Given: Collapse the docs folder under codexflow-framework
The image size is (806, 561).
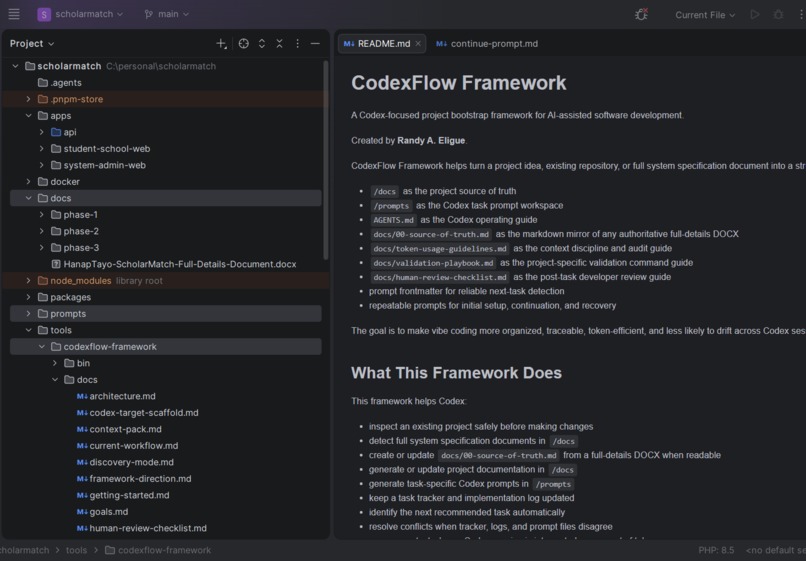Looking at the screenshot, I should [55, 379].
